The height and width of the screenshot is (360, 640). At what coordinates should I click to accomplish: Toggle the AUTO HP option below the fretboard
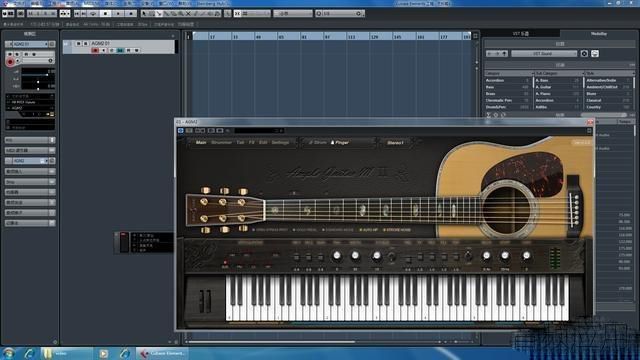(x=369, y=230)
